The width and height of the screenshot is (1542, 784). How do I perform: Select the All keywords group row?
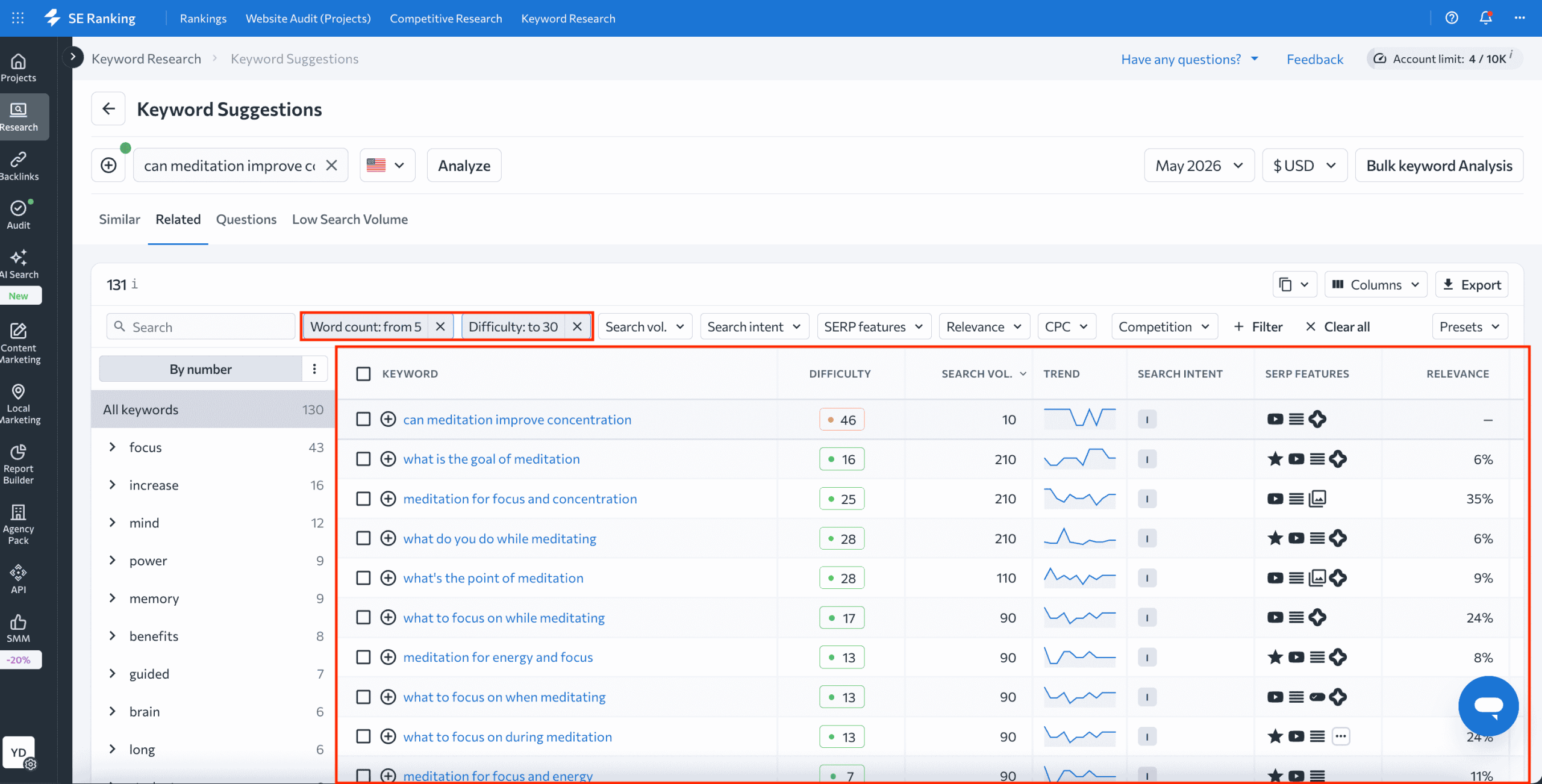click(213, 409)
